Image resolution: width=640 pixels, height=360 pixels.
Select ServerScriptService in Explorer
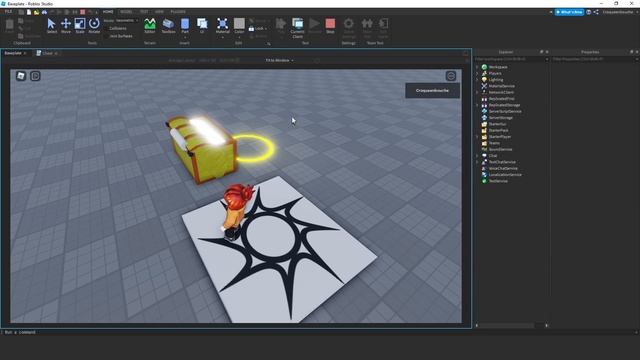[x=504, y=111]
